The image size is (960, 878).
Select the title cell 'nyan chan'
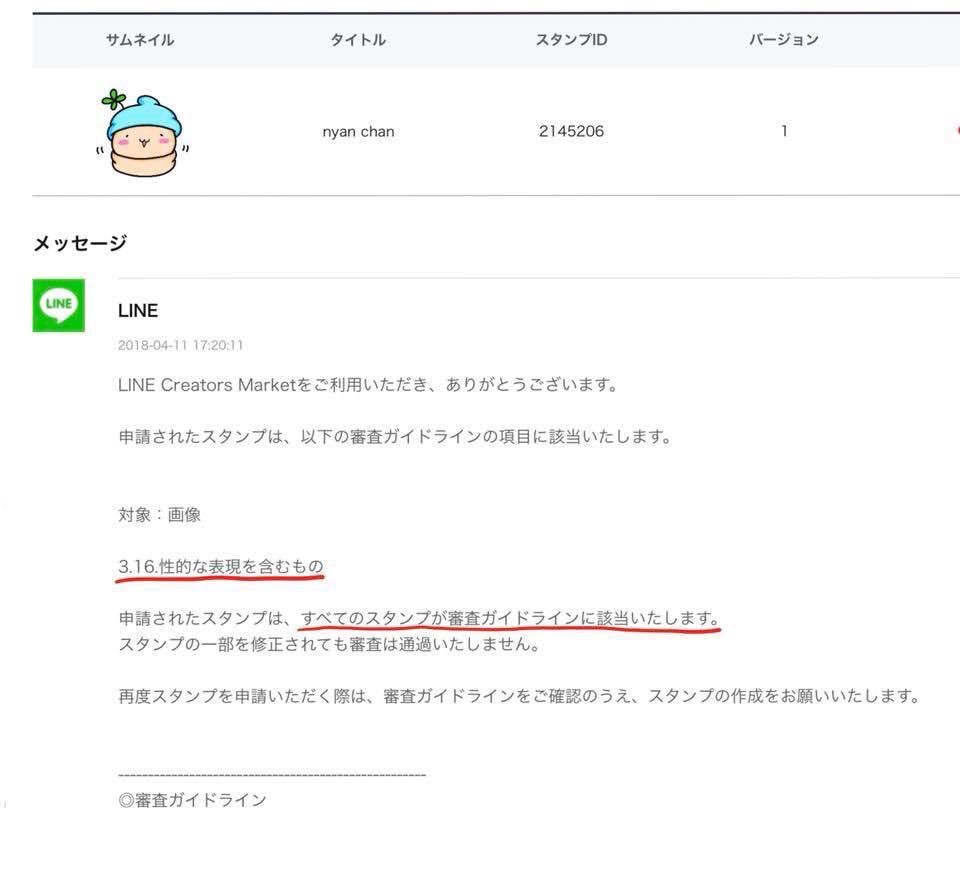click(358, 132)
